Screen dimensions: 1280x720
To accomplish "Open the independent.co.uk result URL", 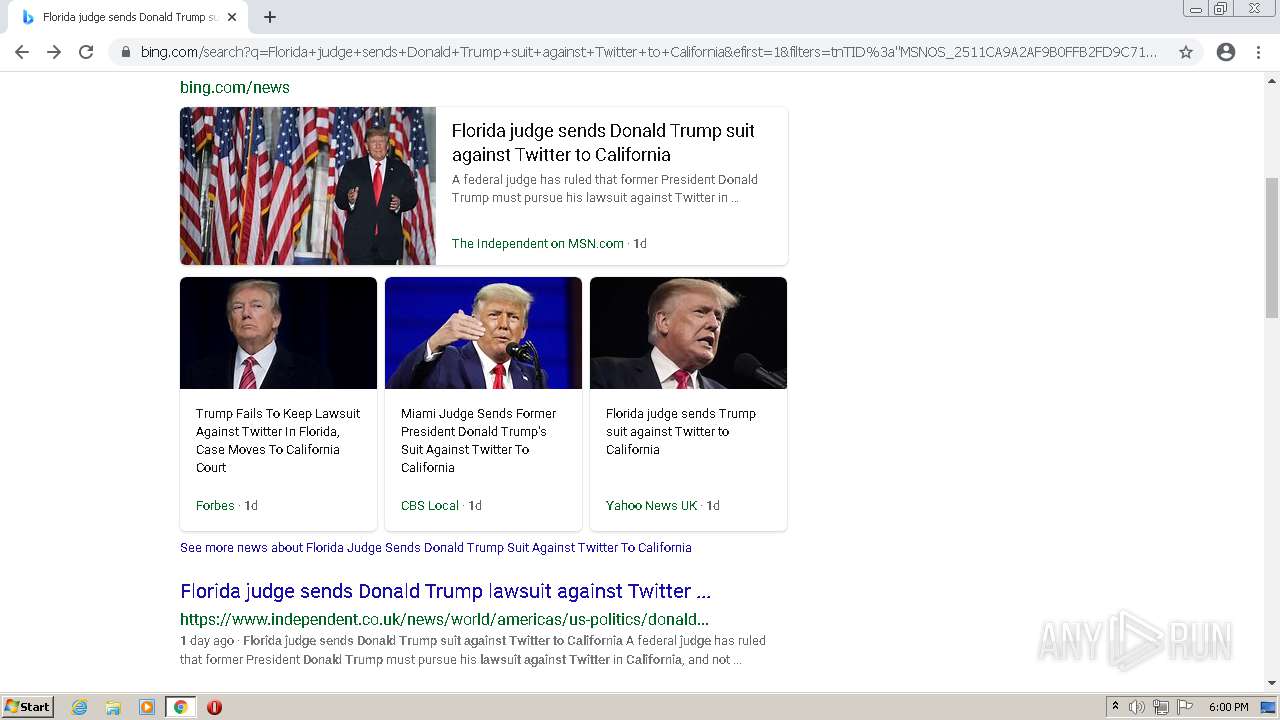I will [x=444, y=619].
